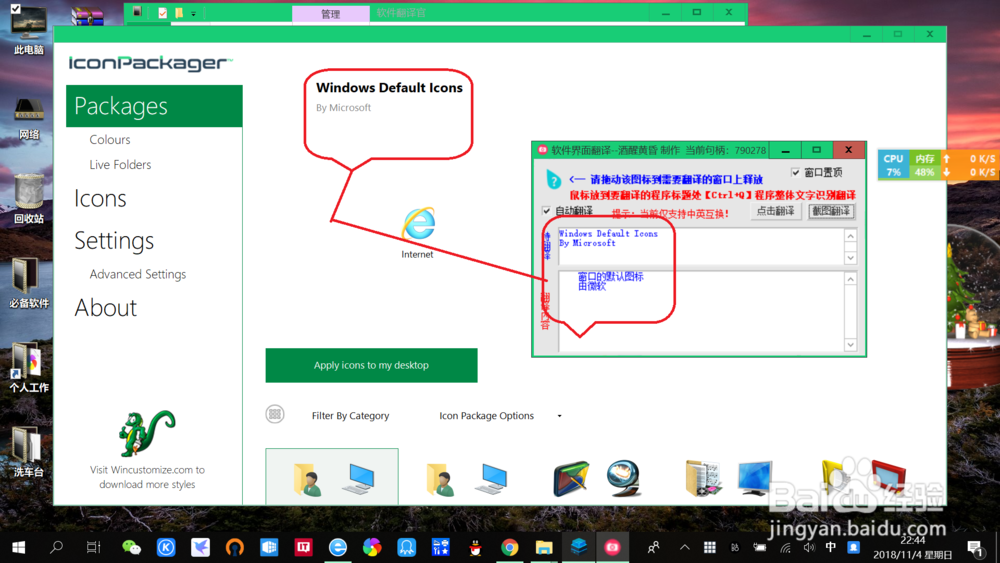The image size is (1000, 563).
Task: Open WeChat from the taskbar
Action: pyautogui.click(x=131, y=547)
